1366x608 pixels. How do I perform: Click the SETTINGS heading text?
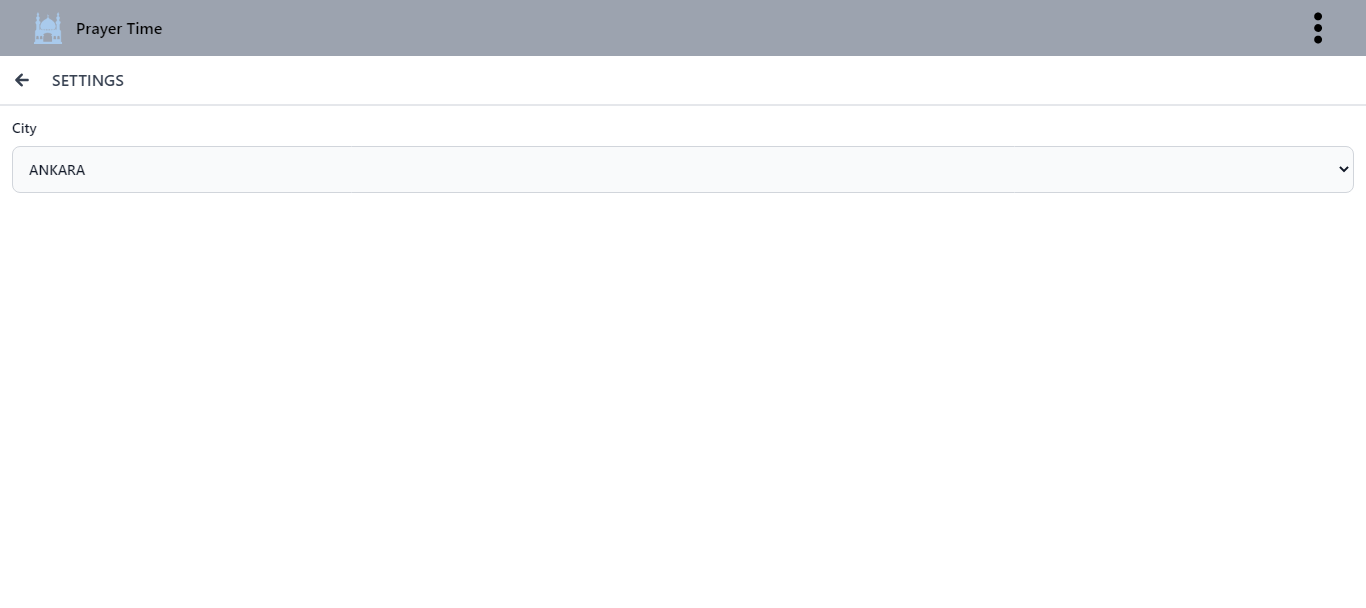point(88,81)
